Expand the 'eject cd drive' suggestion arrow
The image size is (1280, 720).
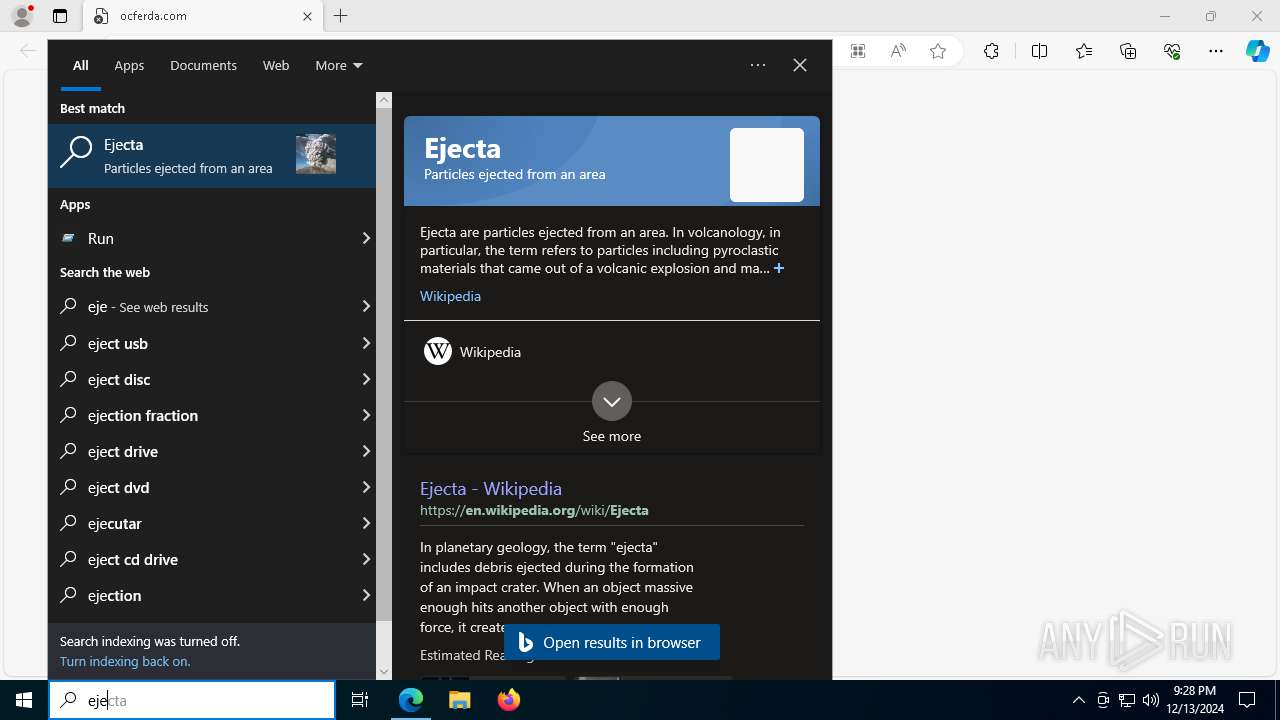366,559
